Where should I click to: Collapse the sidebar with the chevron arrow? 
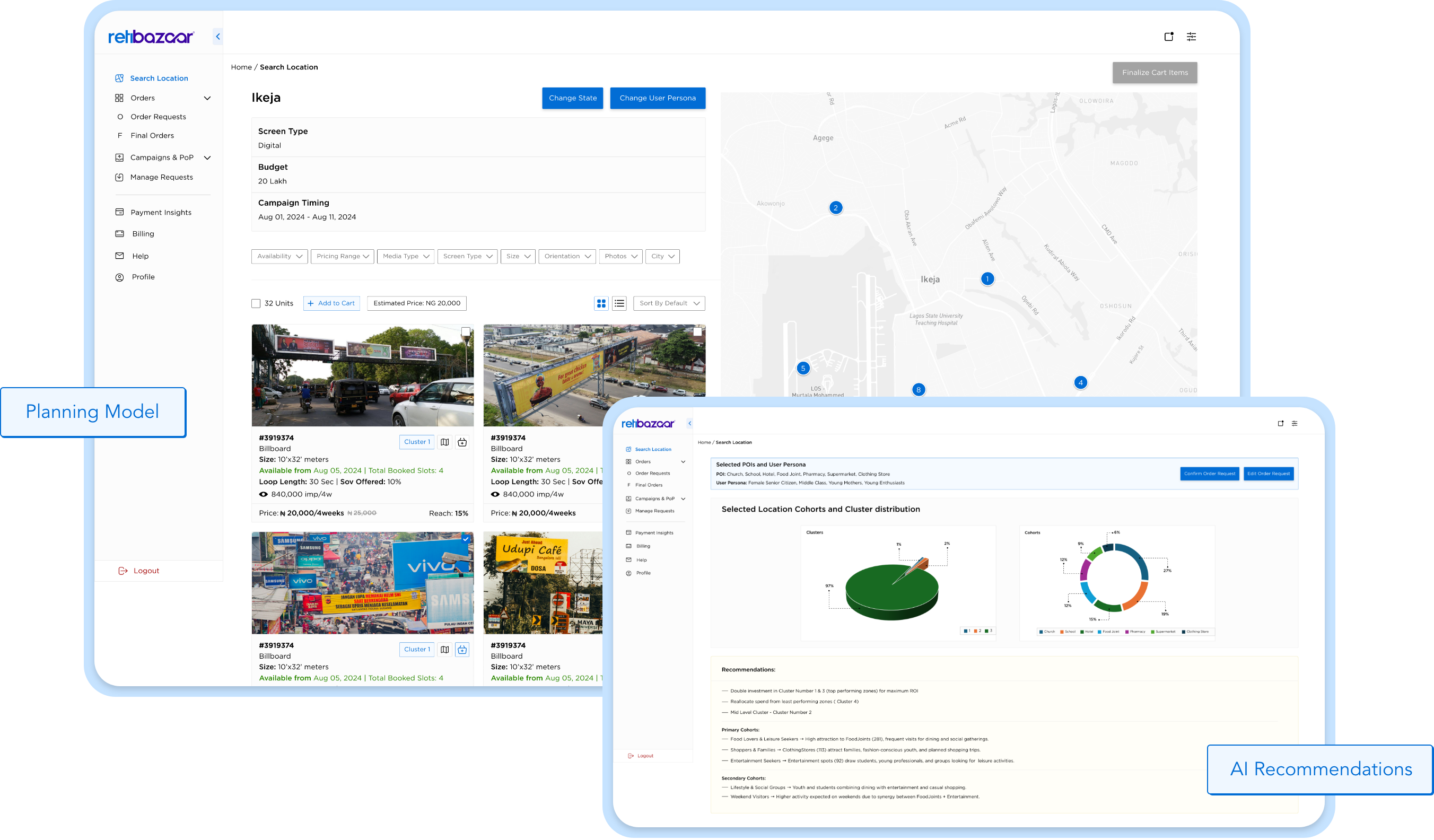point(217,37)
